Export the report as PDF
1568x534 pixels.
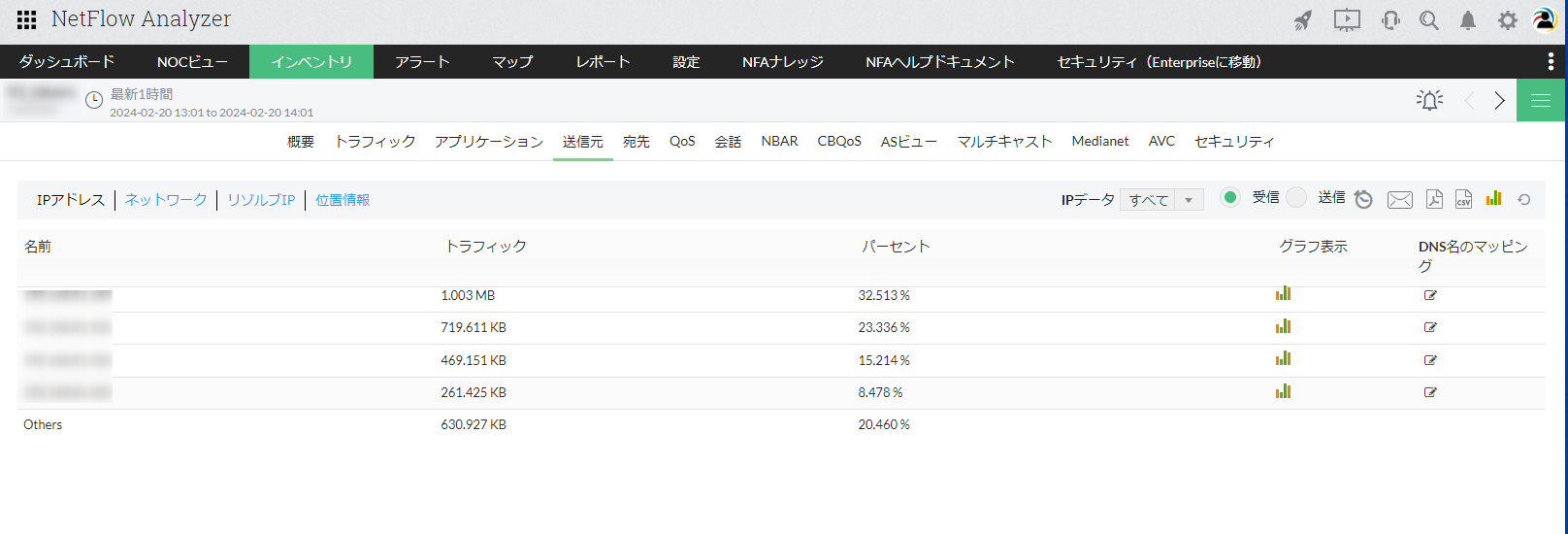[x=1434, y=199]
